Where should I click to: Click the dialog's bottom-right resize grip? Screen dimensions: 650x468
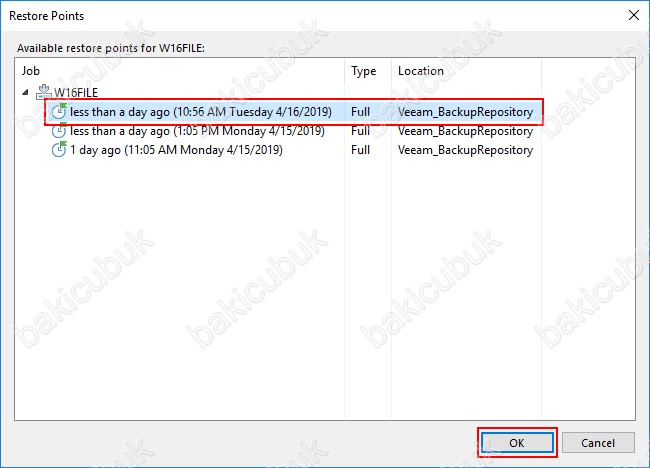pyautogui.click(x=643, y=461)
